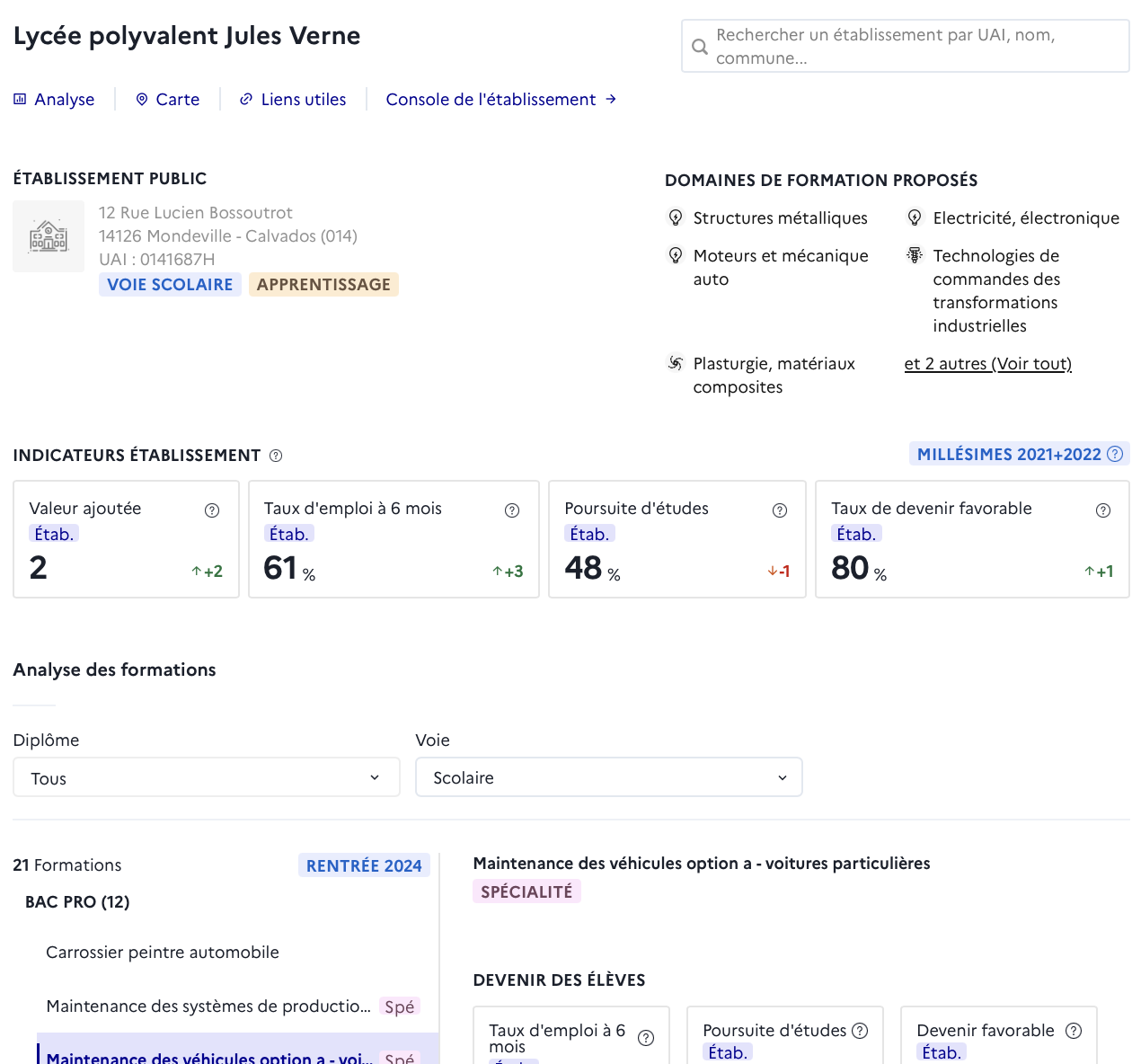Click the Carte map pin icon

point(142,100)
